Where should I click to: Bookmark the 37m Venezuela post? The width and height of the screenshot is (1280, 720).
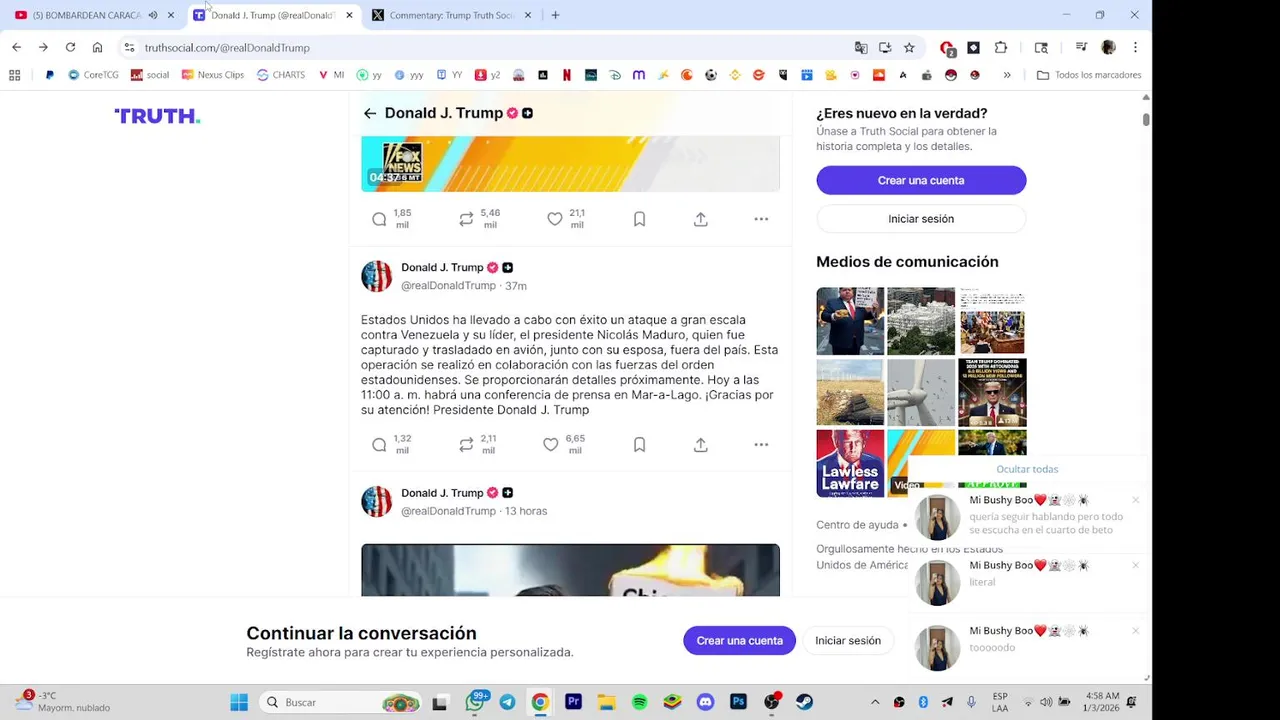[640, 445]
